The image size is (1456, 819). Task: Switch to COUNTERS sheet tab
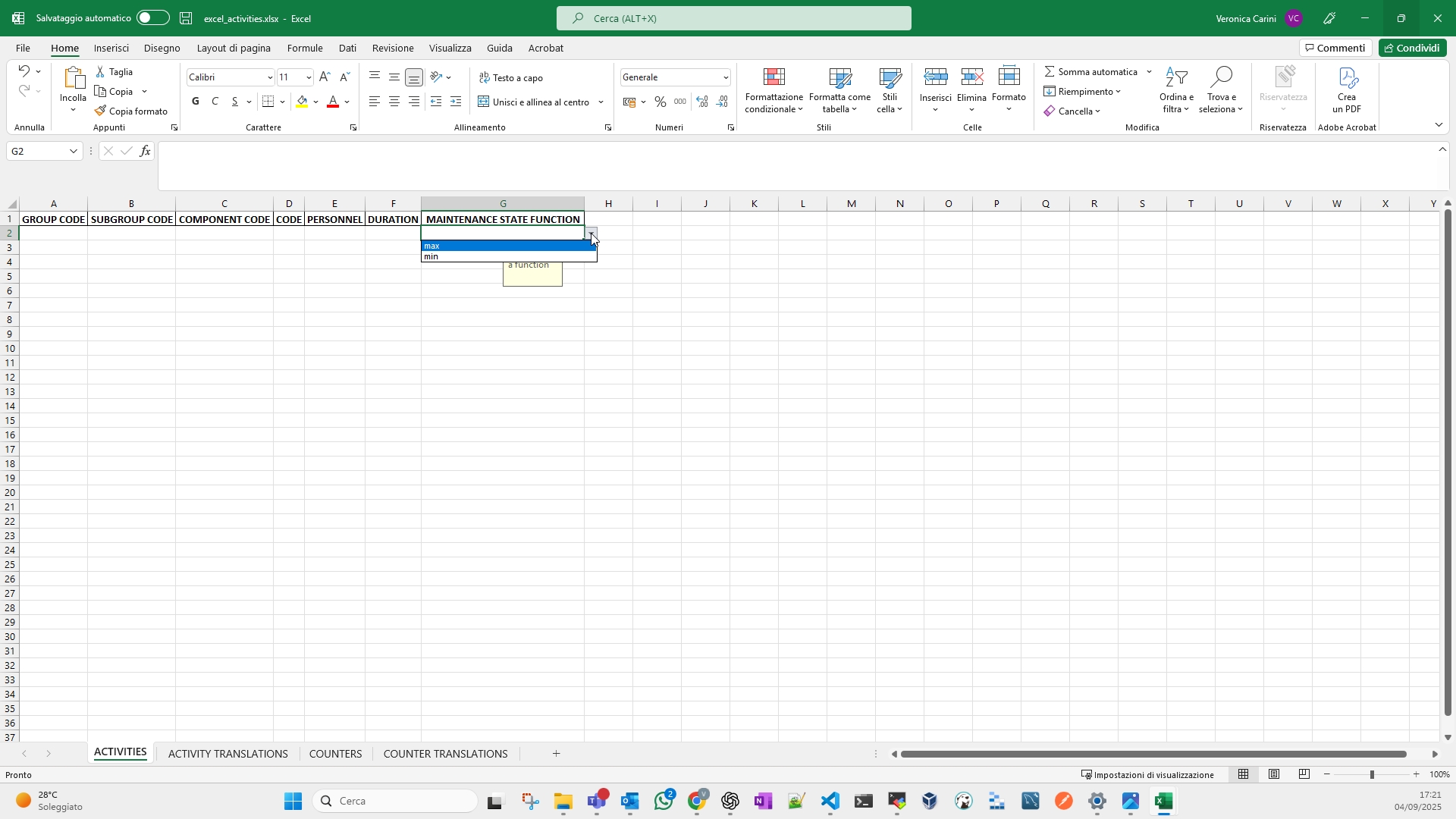coord(335,754)
